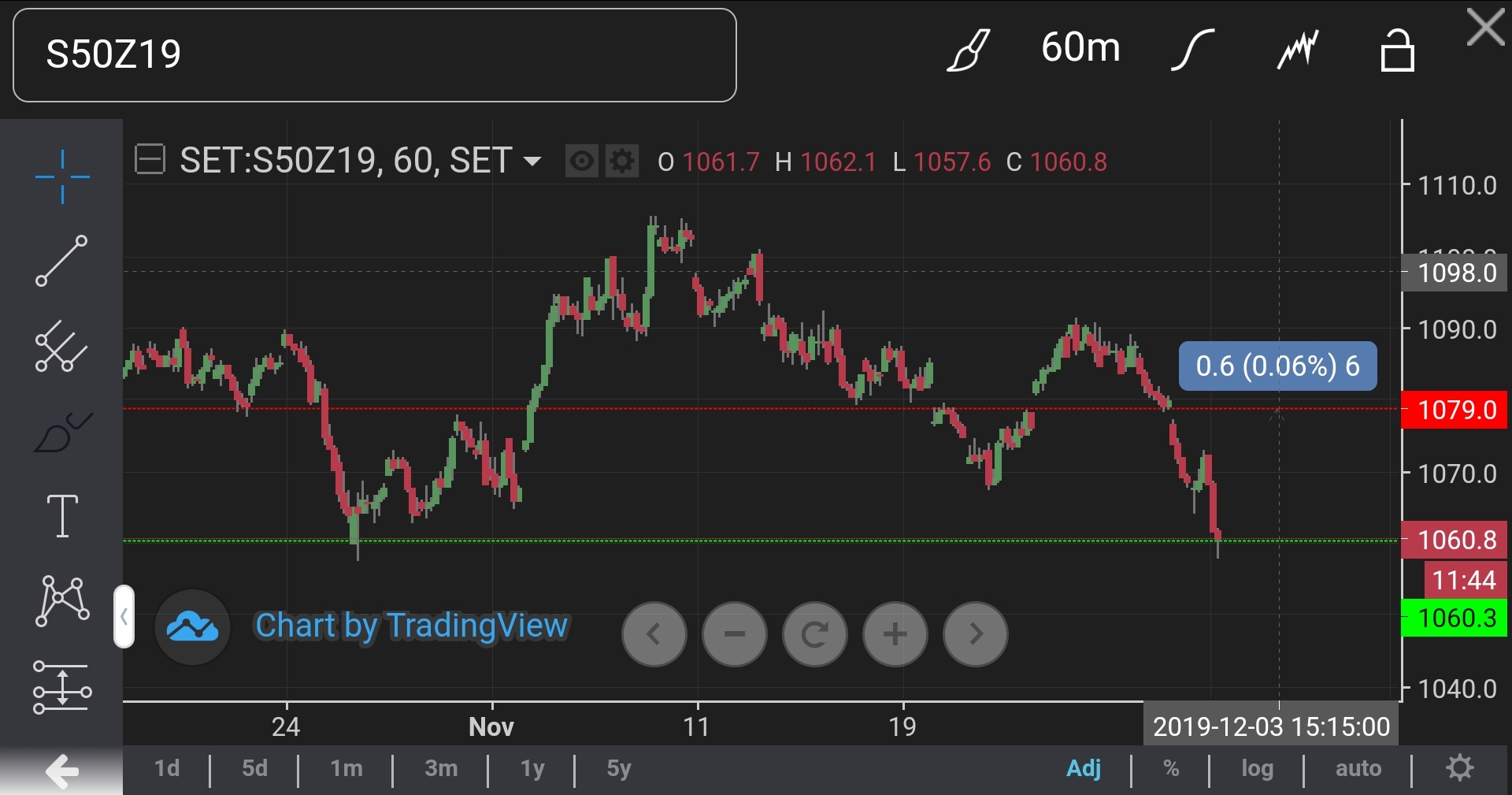Click the S50Z19 symbol search field

pyautogui.click(x=375, y=55)
